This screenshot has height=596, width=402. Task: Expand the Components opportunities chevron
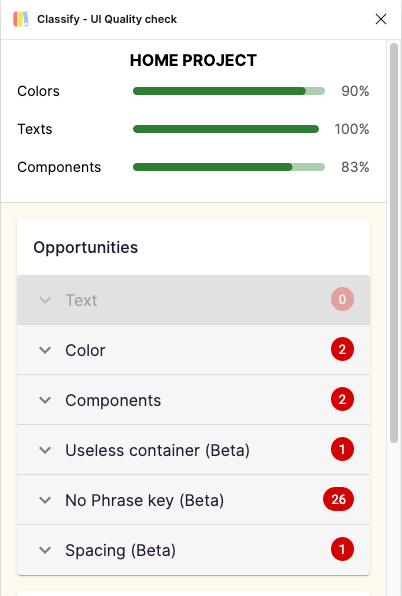45,400
